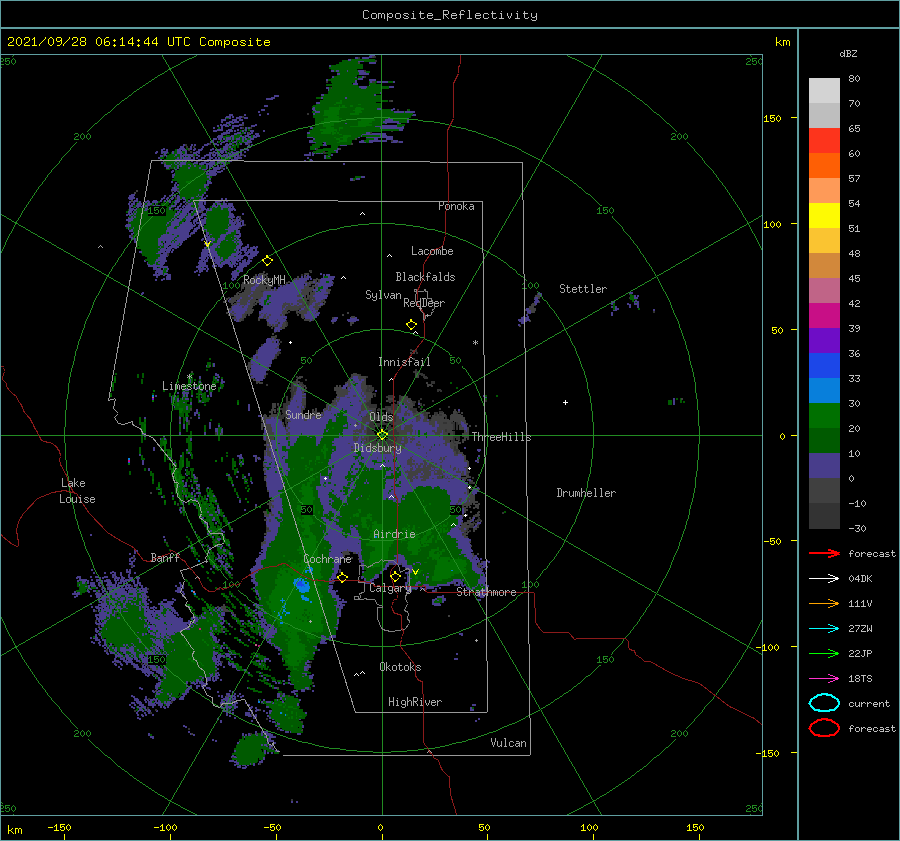This screenshot has width=900, height=841.
Task: Click the Strathmore city label
Action: coord(486,592)
